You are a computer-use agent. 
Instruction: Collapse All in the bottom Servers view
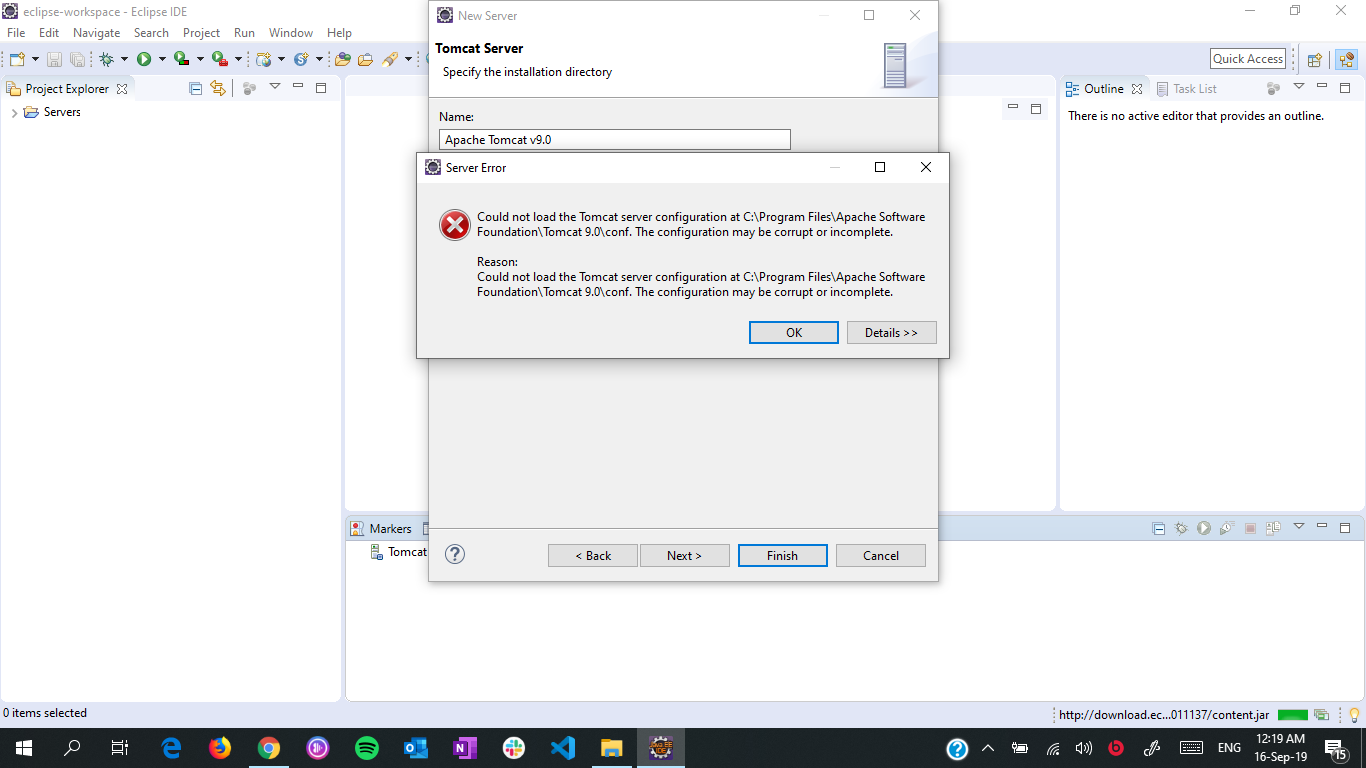pyautogui.click(x=1159, y=528)
